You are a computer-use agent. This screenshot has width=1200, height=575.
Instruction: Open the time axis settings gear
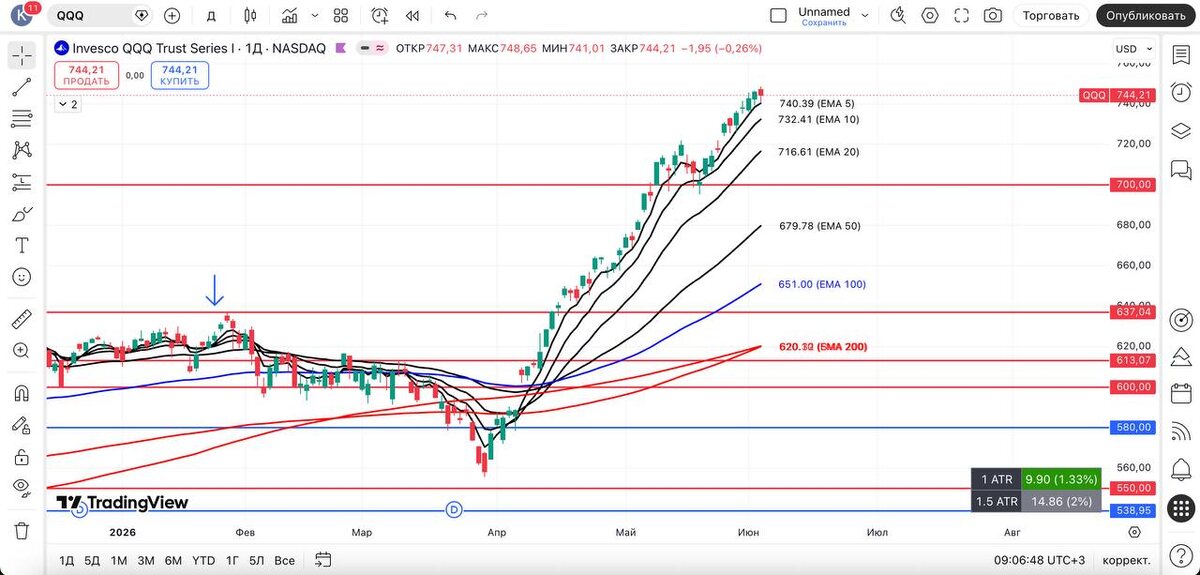(1134, 533)
